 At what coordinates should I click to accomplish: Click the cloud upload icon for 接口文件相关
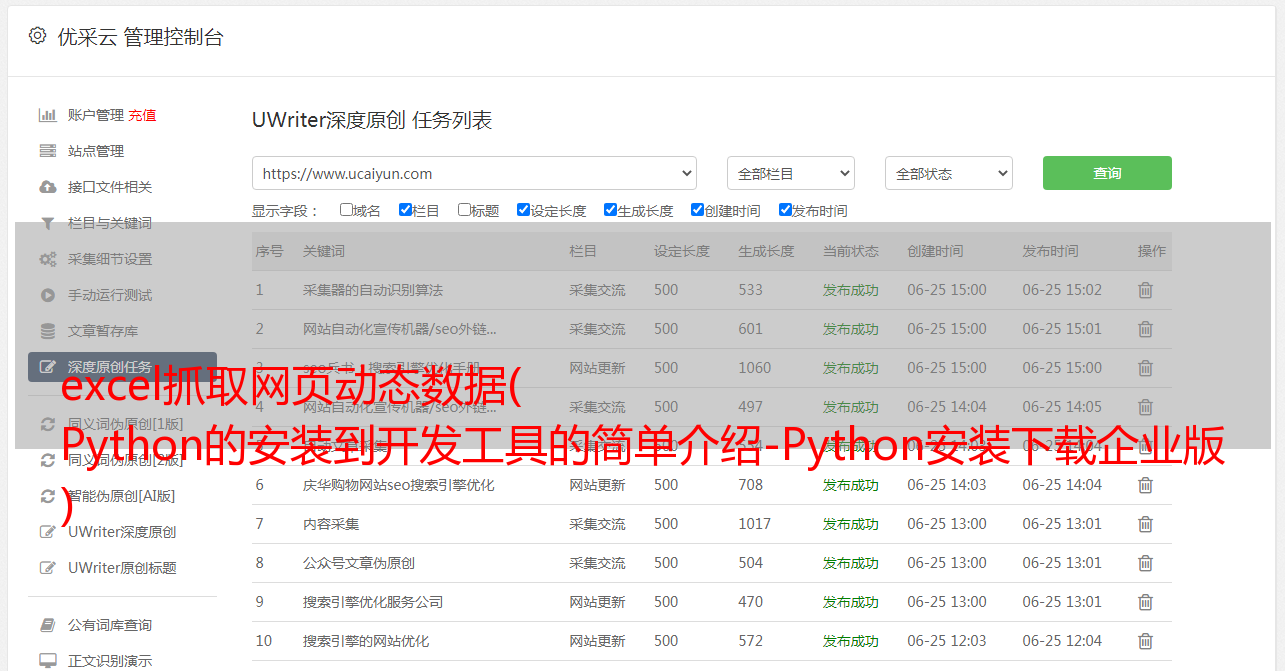[47, 187]
